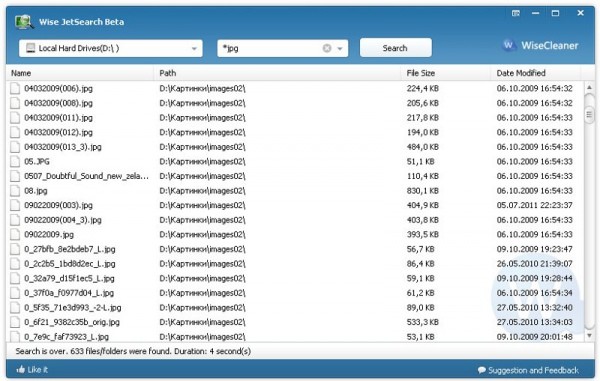Click file icon of 09022009(004_3).jpg
The image size is (600, 381).
(15, 220)
